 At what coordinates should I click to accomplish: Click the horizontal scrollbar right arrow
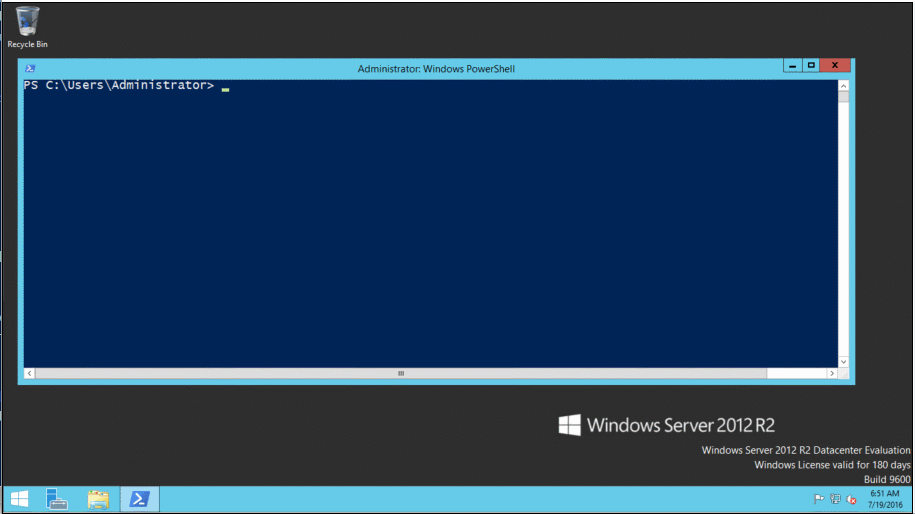(x=832, y=373)
